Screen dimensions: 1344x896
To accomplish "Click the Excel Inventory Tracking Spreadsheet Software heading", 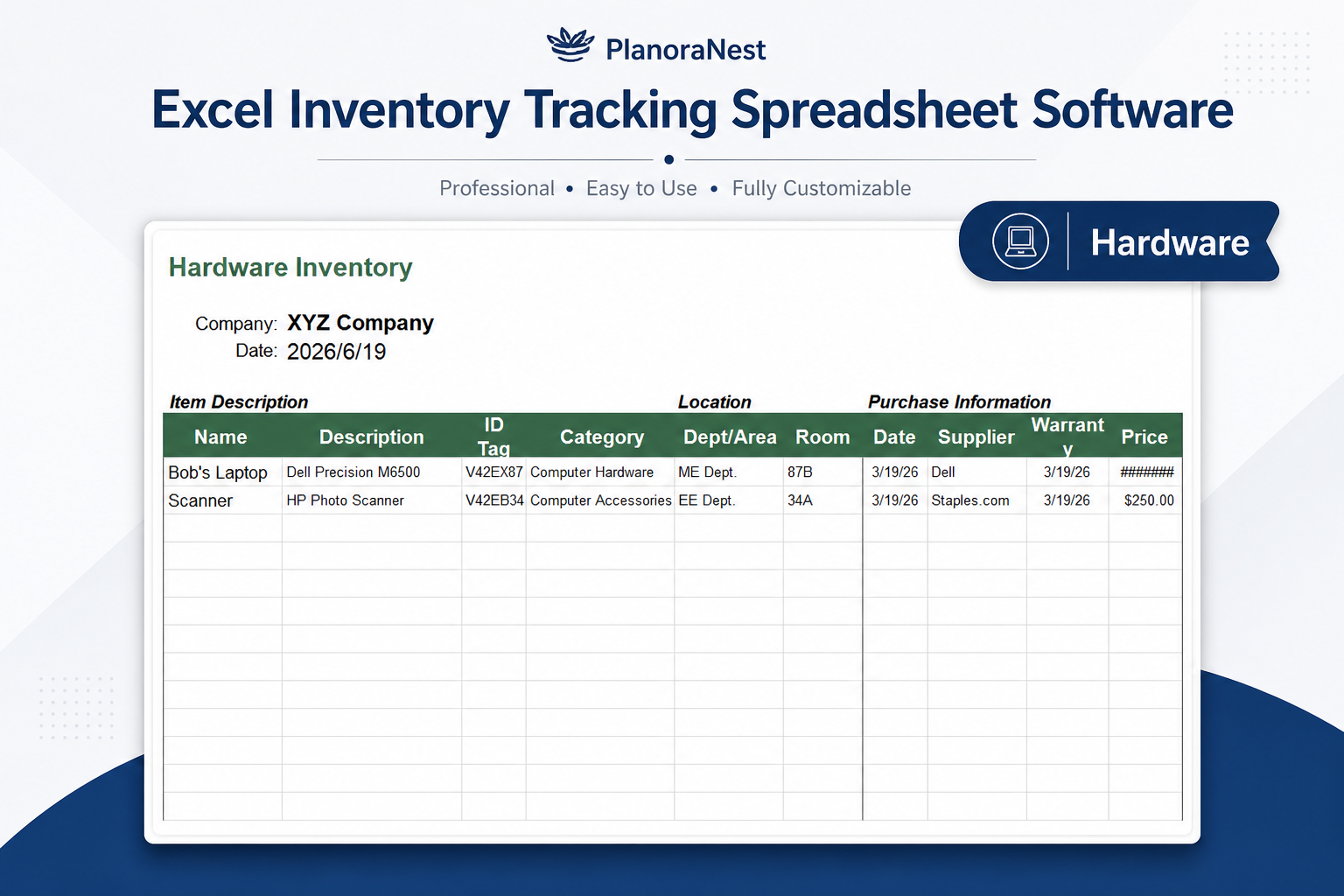I will (x=692, y=110).
